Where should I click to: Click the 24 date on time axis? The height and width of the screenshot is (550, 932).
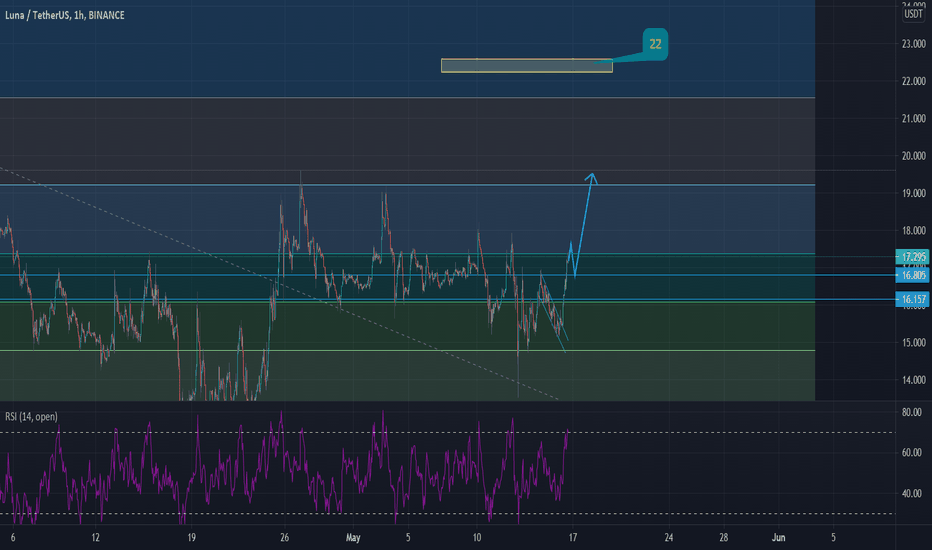pos(669,538)
